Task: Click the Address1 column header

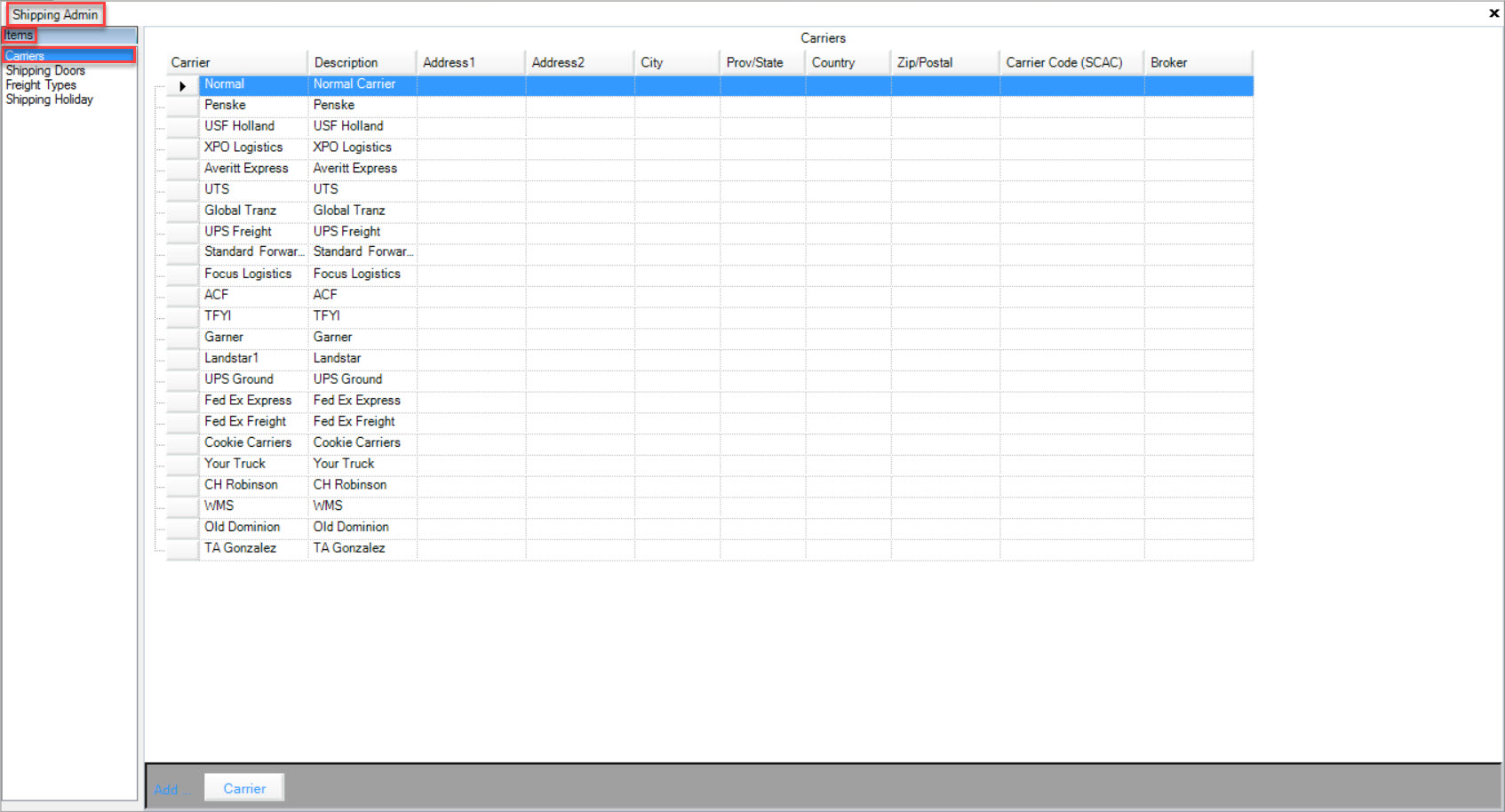Action: [x=471, y=62]
